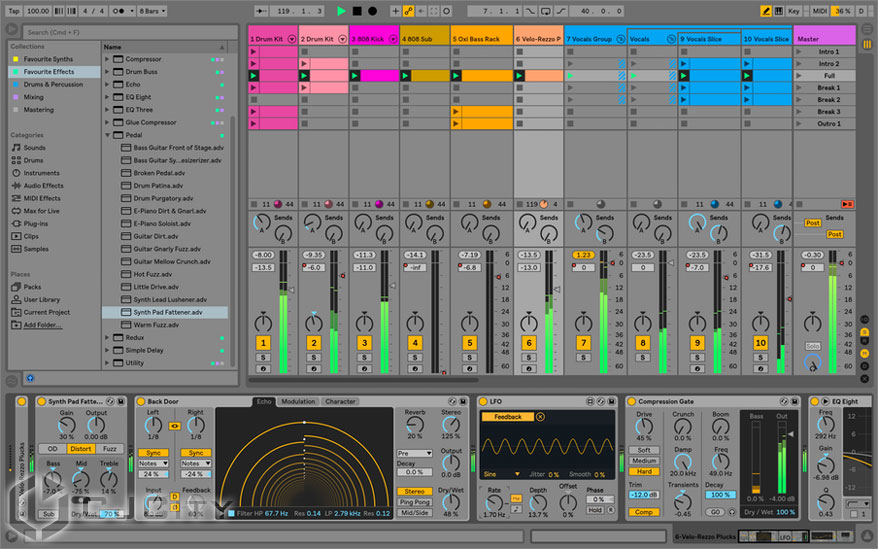Expand the Glue Compressor folder
The image size is (878, 549).
[107, 122]
